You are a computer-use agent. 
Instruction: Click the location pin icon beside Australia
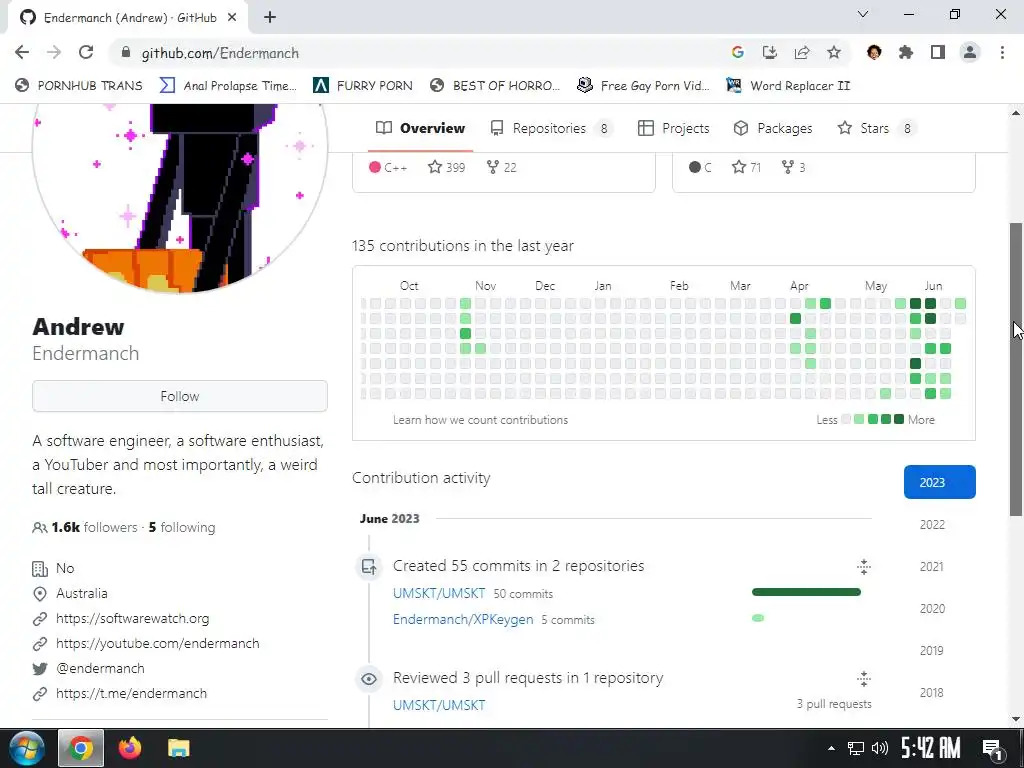point(40,594)
